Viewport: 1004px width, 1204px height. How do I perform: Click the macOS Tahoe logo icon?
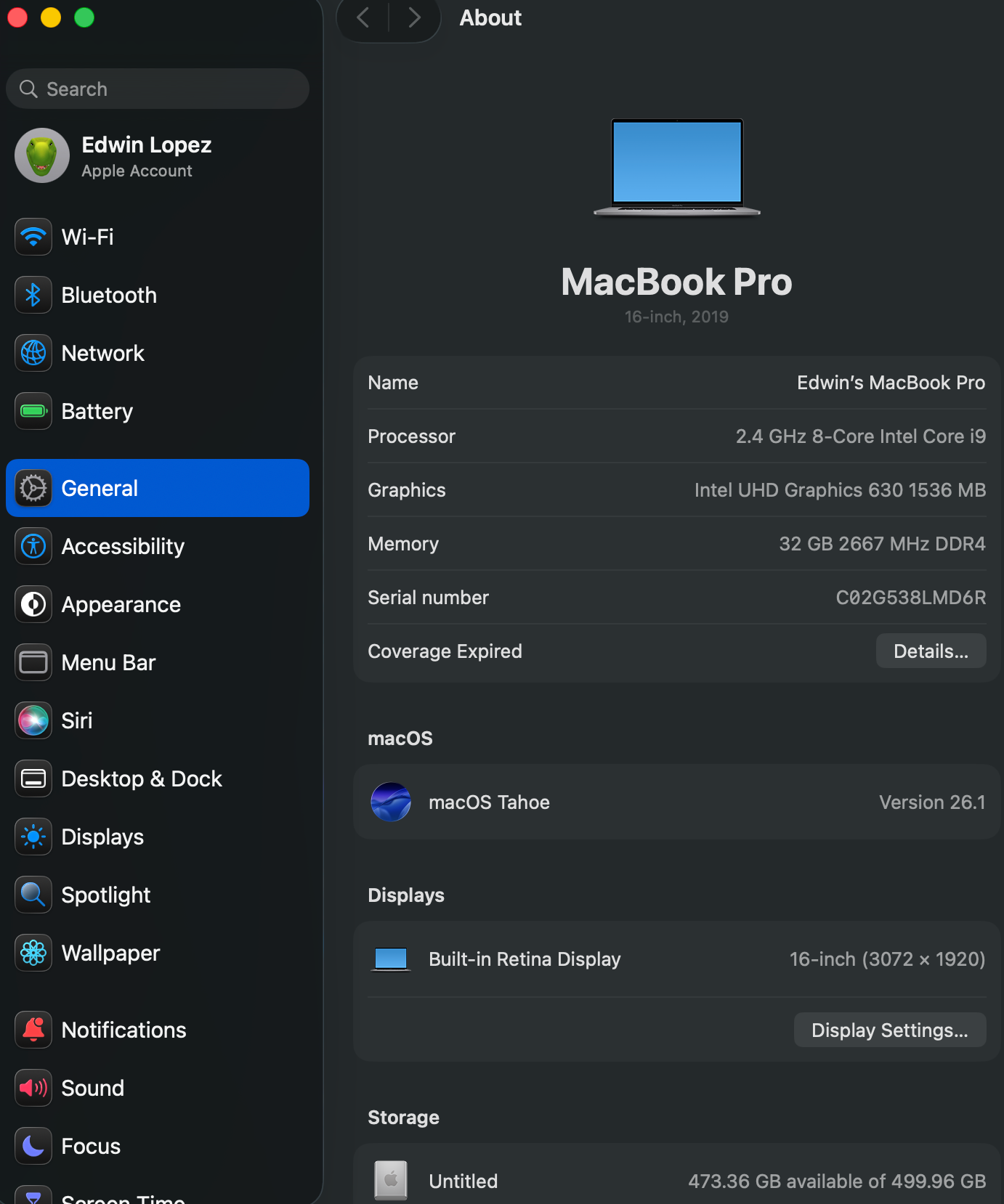coord(391,802)
